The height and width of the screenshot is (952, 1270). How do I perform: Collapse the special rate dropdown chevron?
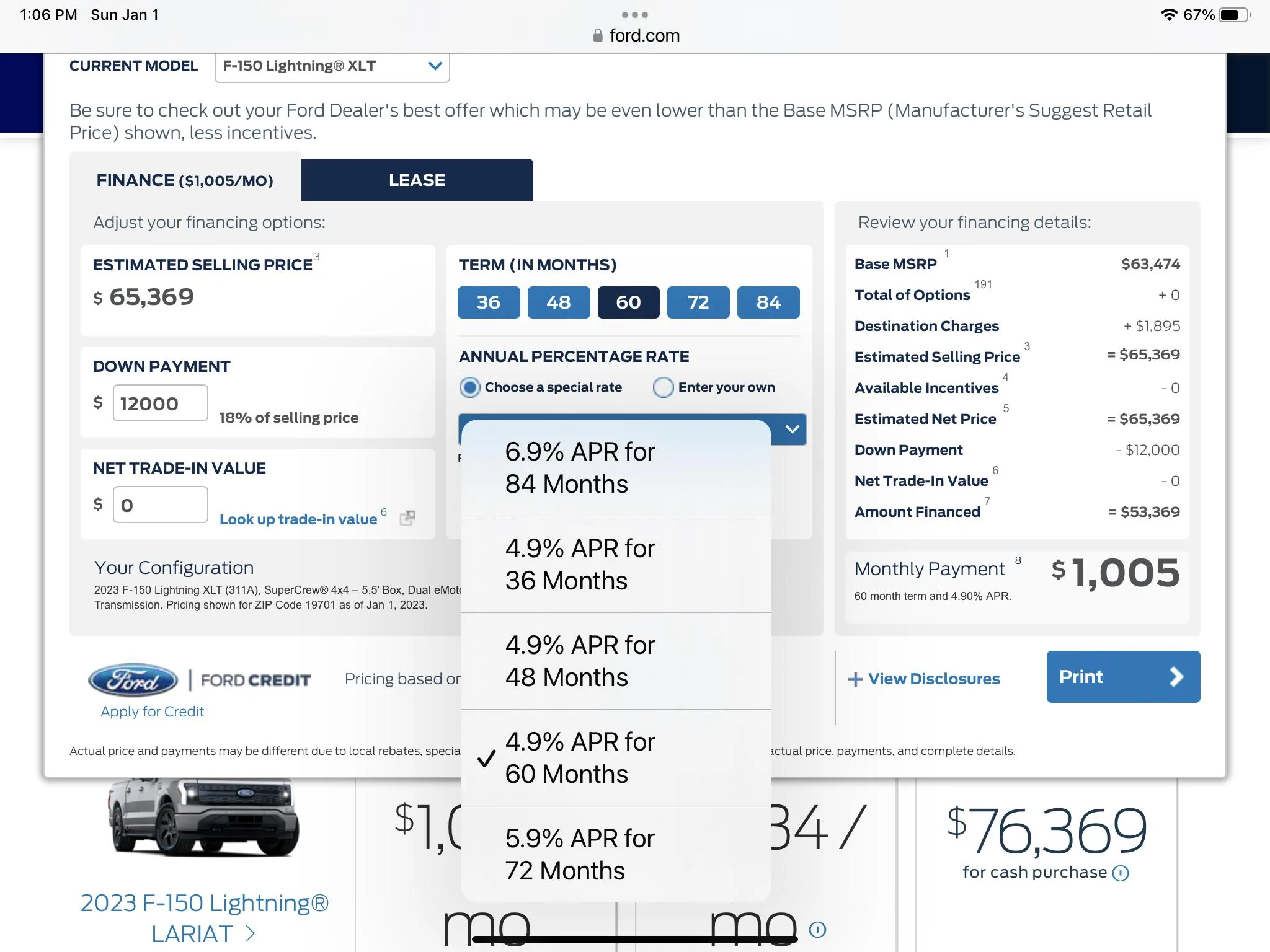click(792, 429)
